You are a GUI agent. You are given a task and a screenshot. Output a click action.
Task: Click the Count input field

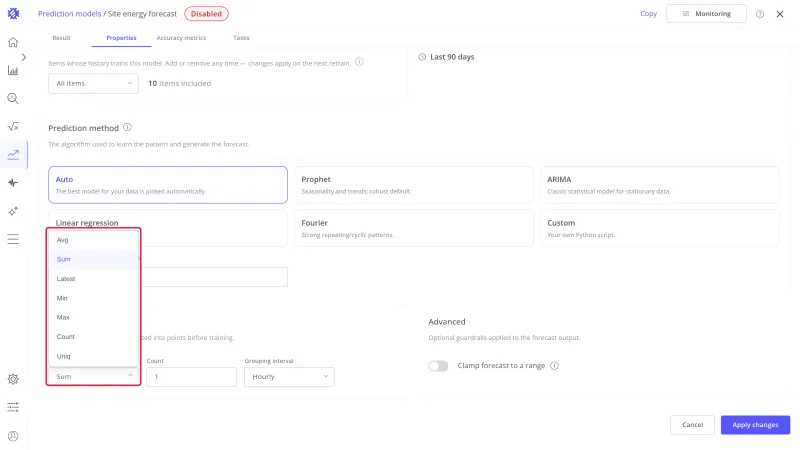click(x=191, y=377)
